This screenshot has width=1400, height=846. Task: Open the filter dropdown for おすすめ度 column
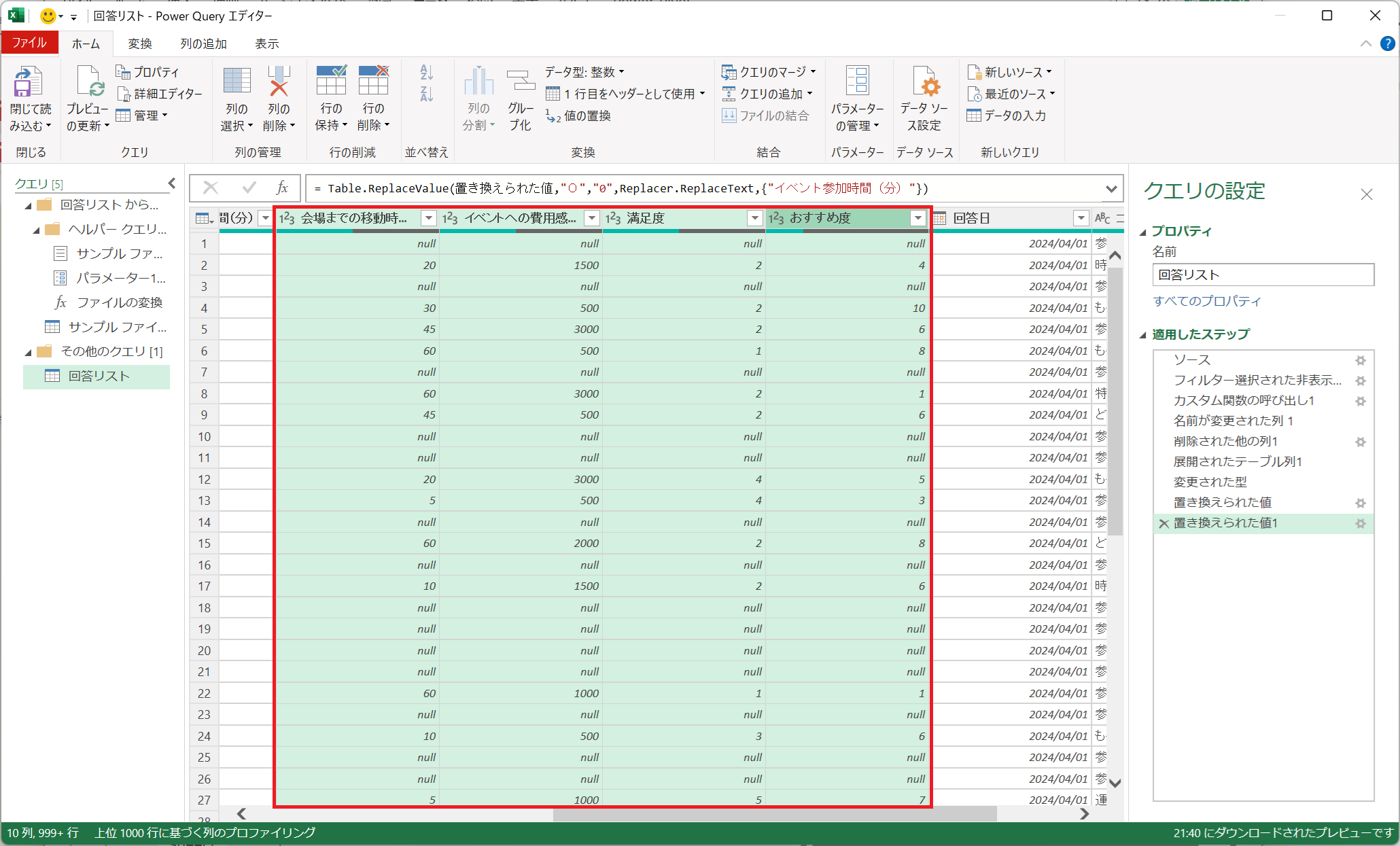click(x=917, y=218)
